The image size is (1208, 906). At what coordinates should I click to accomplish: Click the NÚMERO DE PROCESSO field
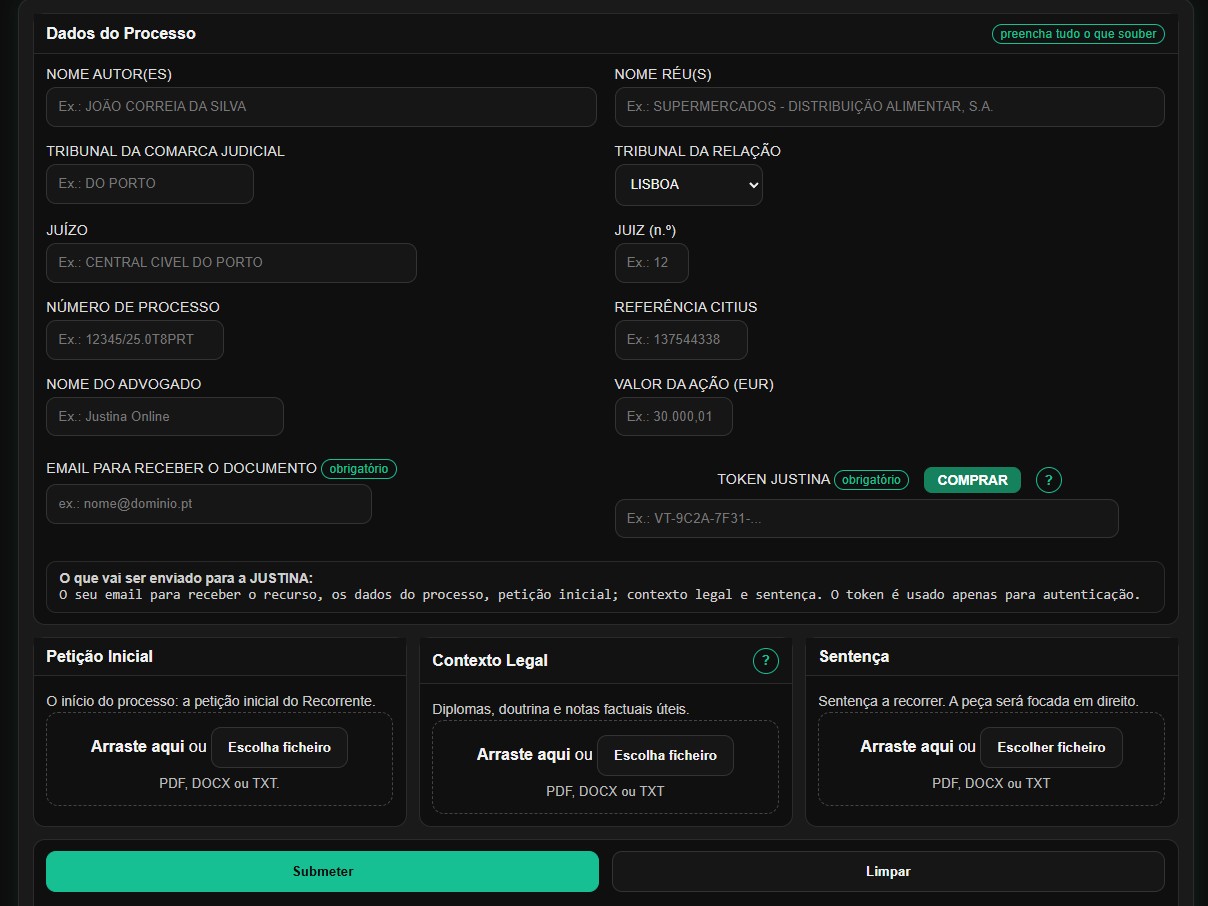(x=134, y=339)
